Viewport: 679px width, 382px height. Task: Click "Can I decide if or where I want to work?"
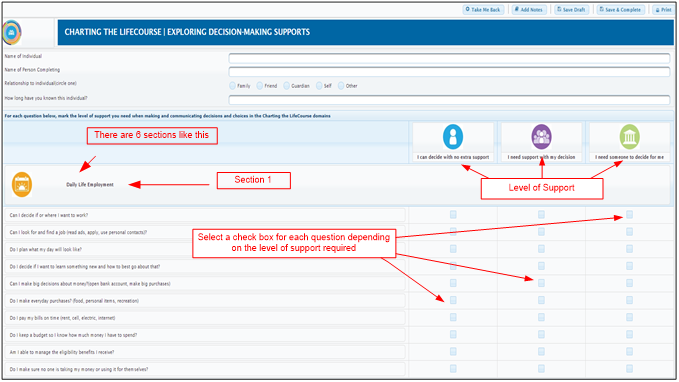[49, 215]
